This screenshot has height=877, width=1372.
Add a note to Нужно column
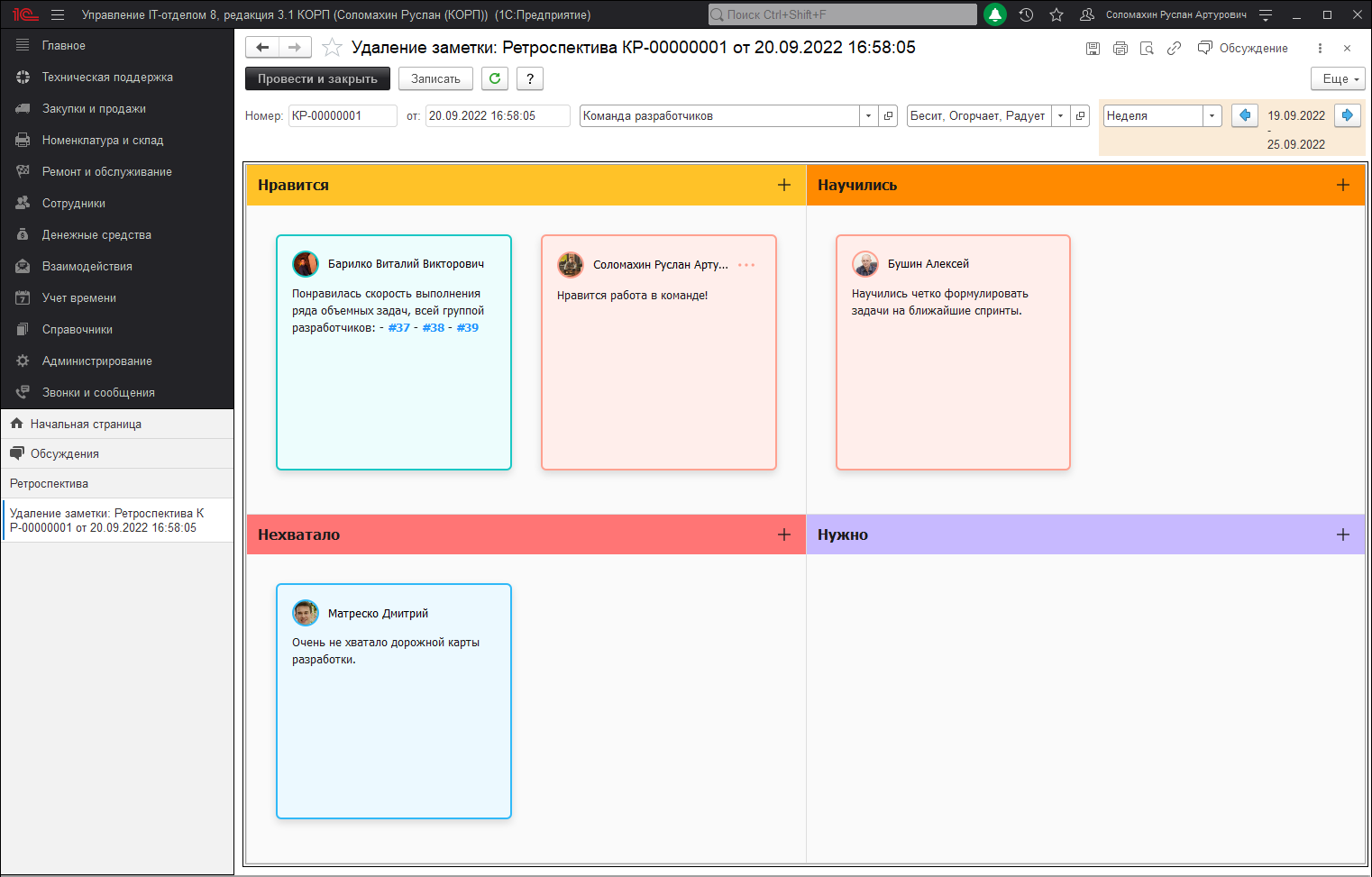(x=1342, y=534)
